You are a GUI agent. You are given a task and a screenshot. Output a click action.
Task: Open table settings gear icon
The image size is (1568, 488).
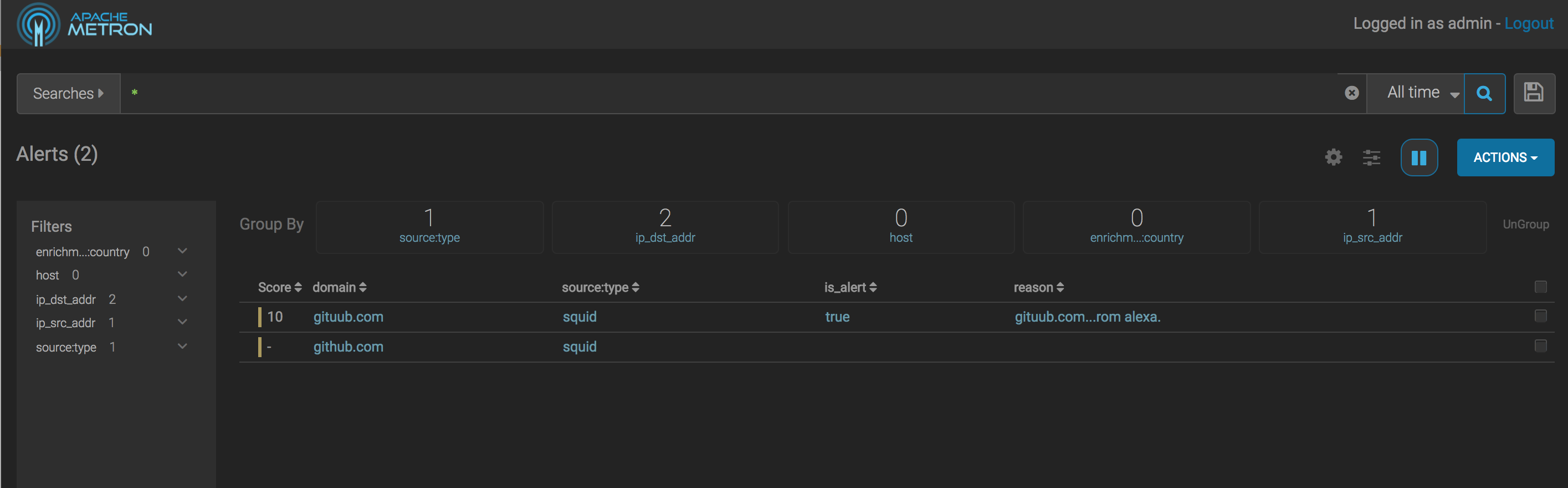click(1333, 157)
